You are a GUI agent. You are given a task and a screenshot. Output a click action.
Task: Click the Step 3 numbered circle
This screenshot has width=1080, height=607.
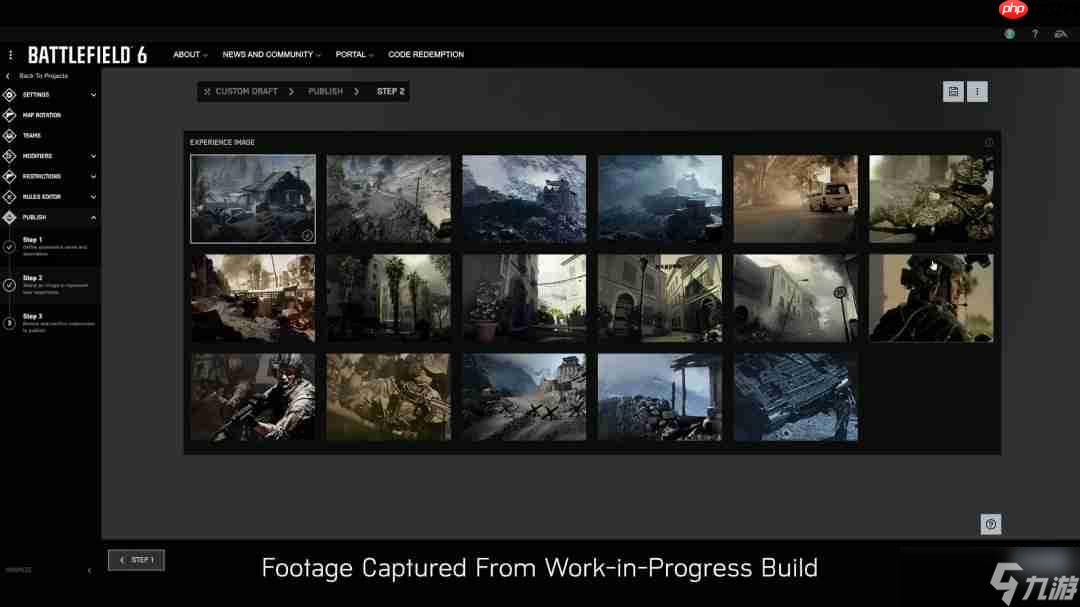(x=9, y=323)
